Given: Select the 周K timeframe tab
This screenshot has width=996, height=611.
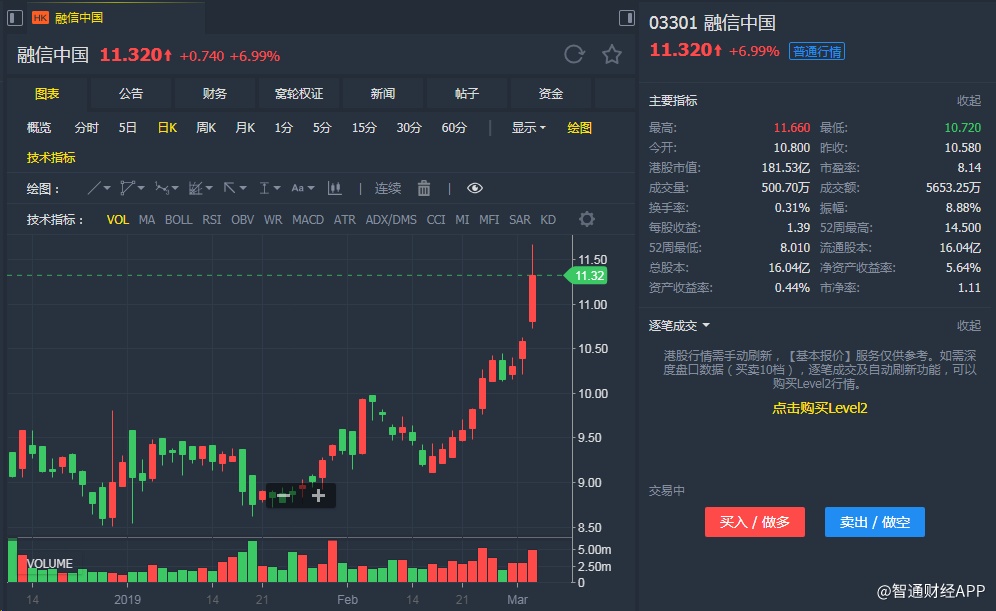Looking at the screenshot, I should click(206, 127).
